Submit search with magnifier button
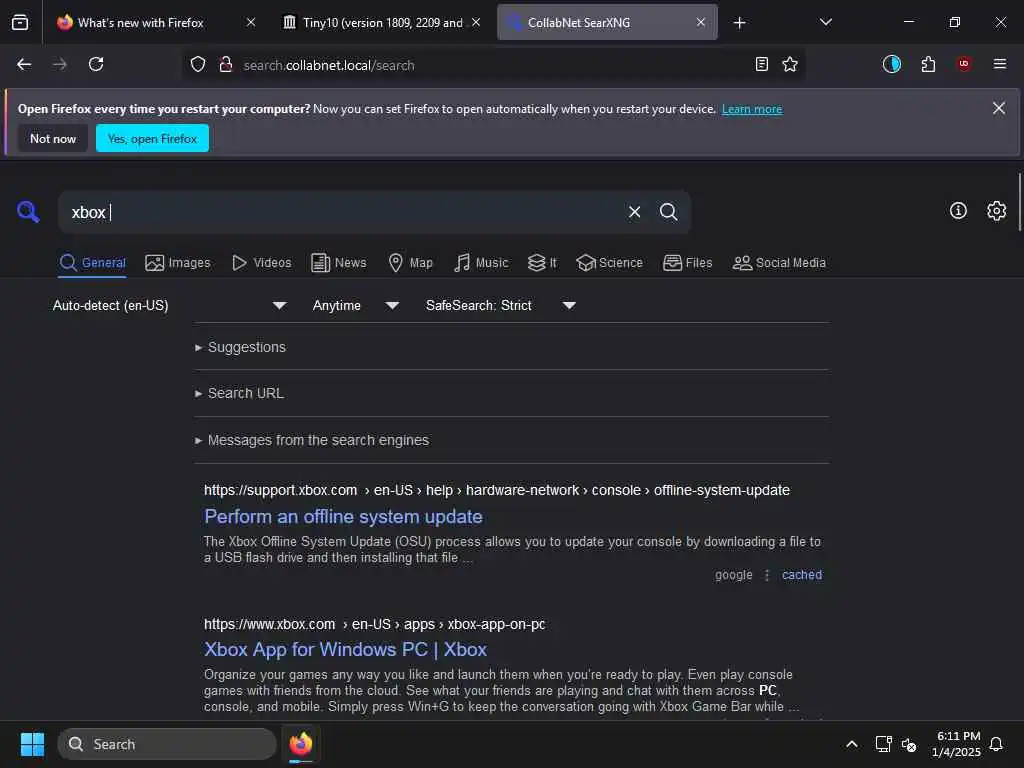The width and height of the screenshot is (1024, 768). (668, 212)
